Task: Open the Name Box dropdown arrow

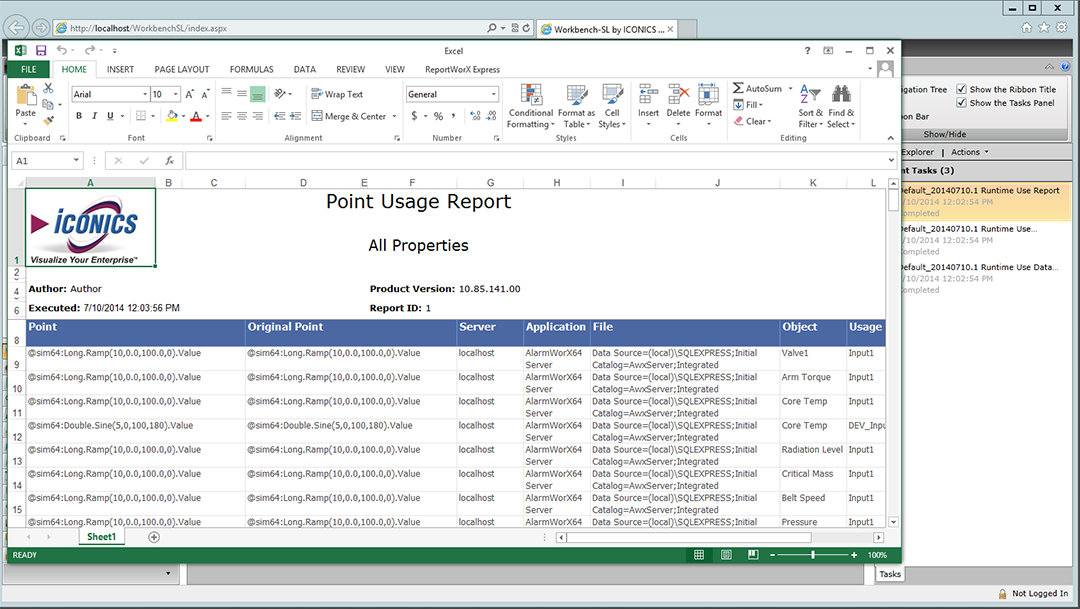Action: [76, 160]
